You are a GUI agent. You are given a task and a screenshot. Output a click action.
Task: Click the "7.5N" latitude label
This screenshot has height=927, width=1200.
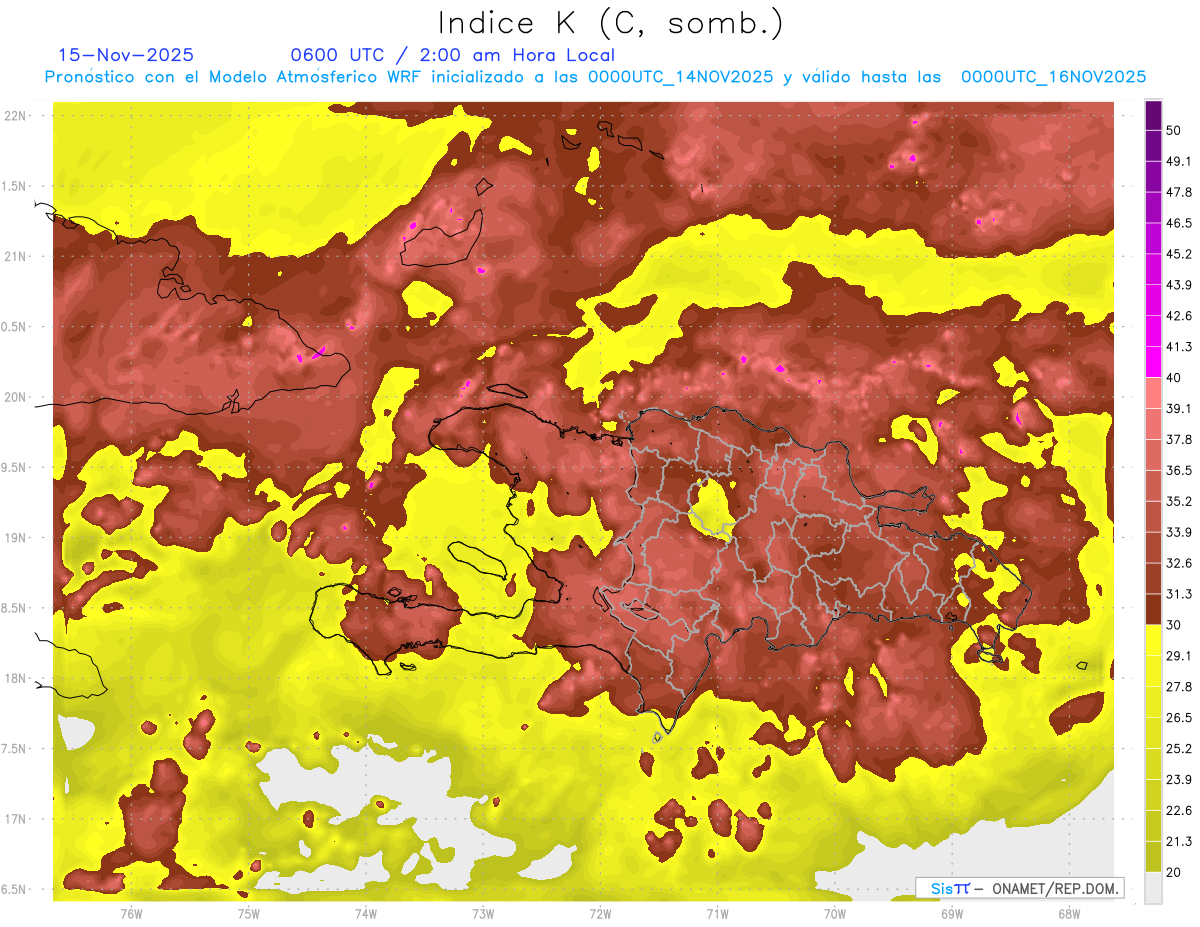(15, 748)
